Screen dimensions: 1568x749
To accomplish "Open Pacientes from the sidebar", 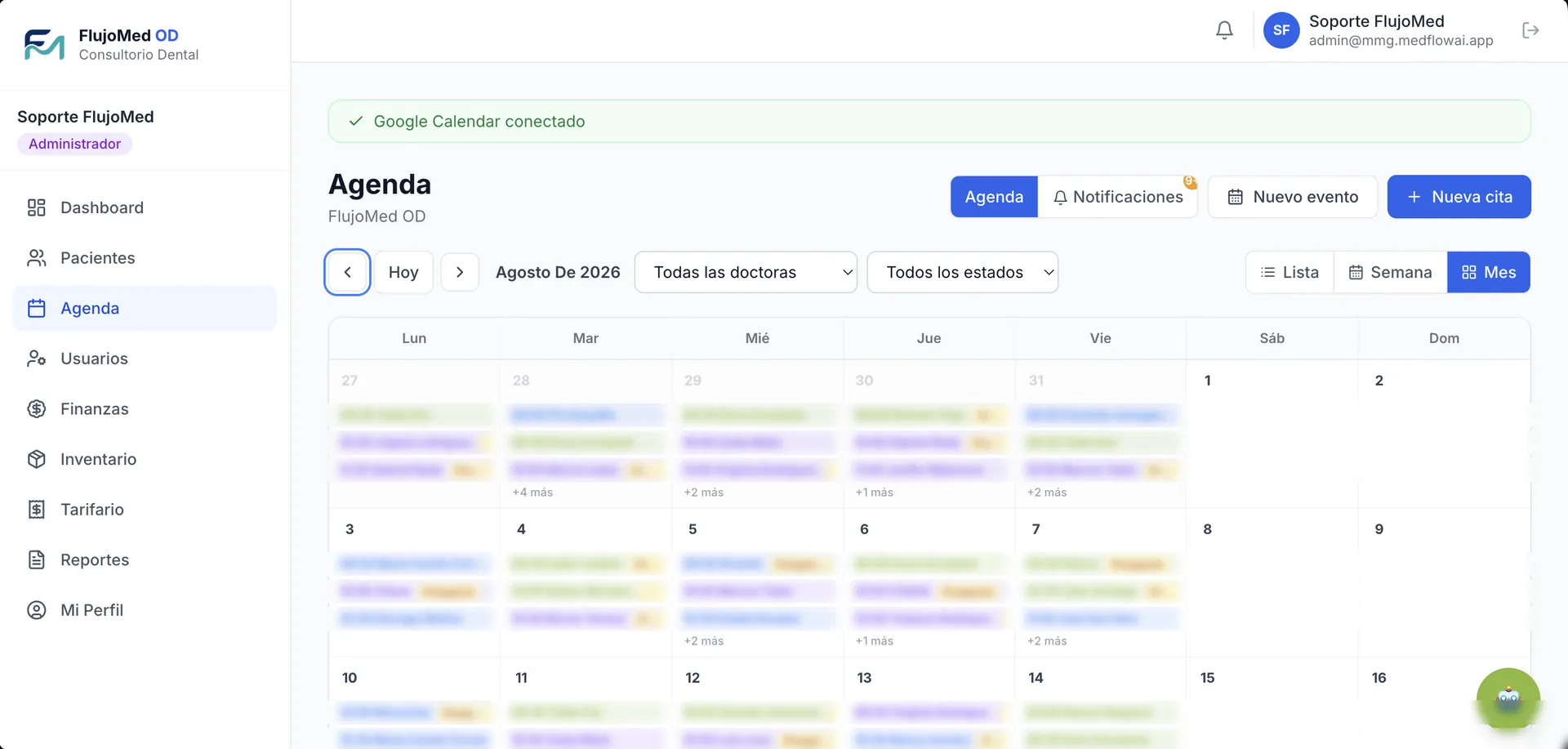I will pos(145,258).
